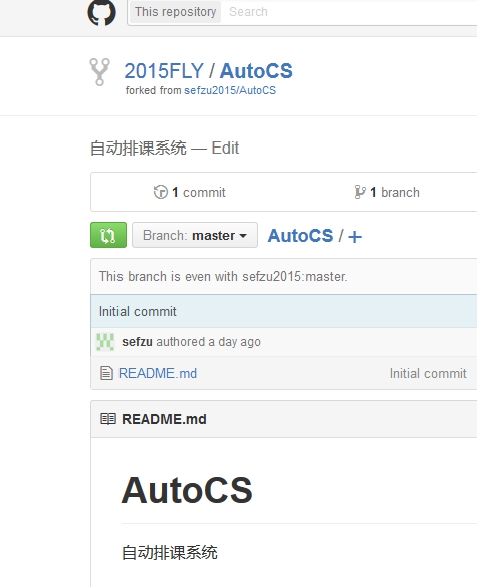The image size is (477, 587).
Task: Click This repository search scope label
Action: pyautogui.click(x=175, y=12)
